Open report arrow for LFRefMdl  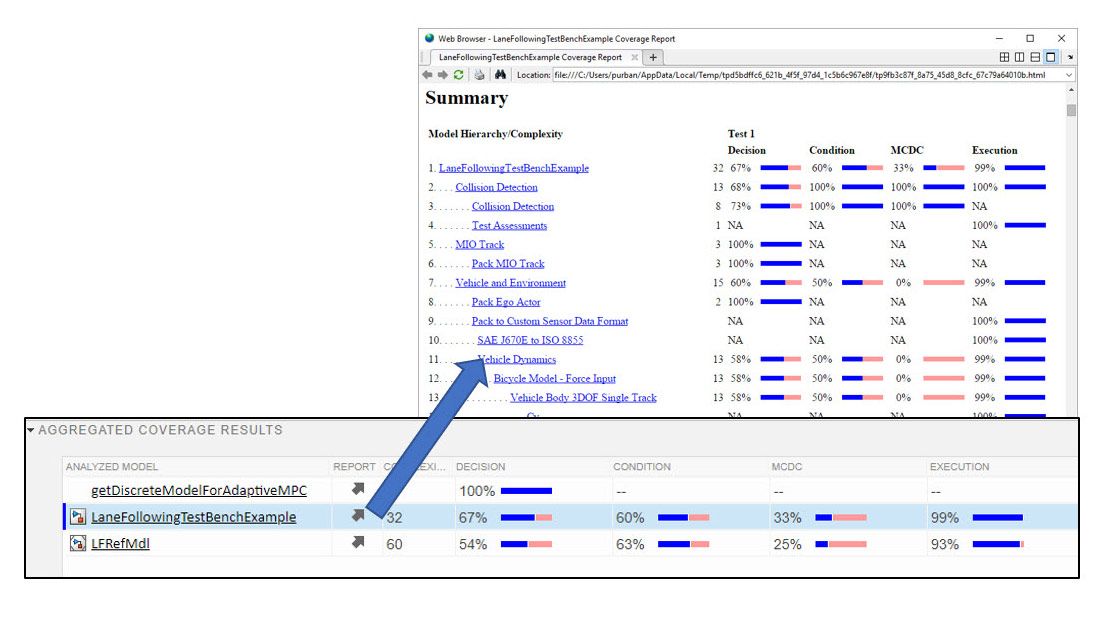tap(358, 543)
